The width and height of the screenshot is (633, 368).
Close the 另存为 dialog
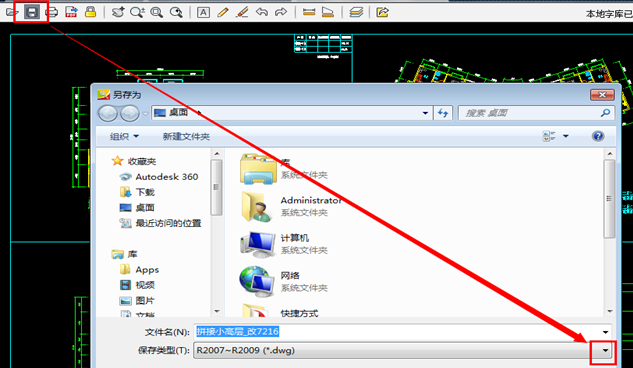pyautogui.click(x=602, y=95)
